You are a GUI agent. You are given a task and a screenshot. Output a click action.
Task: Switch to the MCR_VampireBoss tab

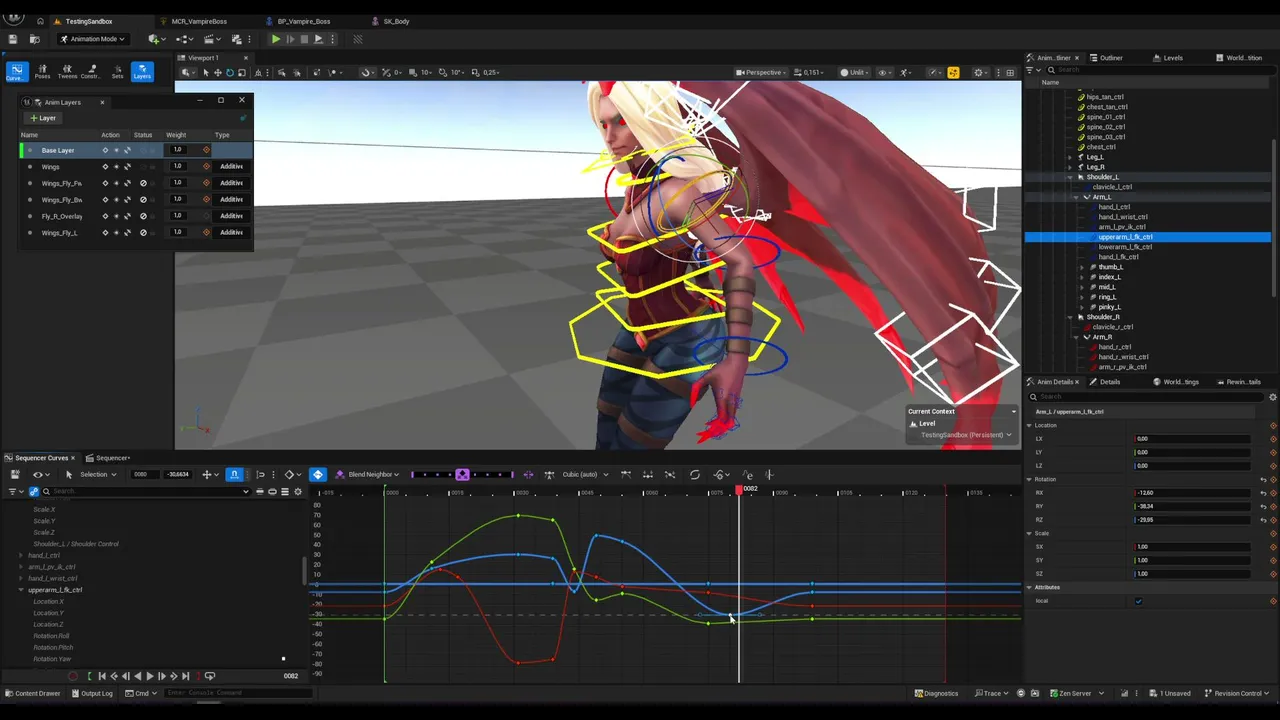199,21
